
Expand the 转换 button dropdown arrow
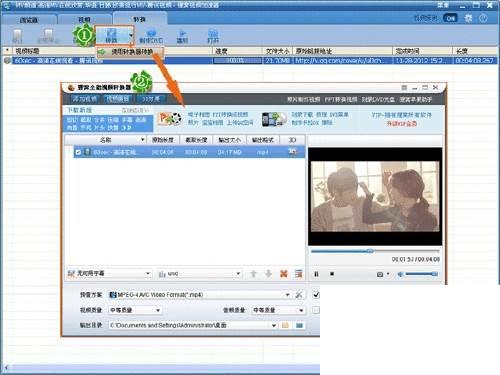pyautogui.click(x=131, y=35)
